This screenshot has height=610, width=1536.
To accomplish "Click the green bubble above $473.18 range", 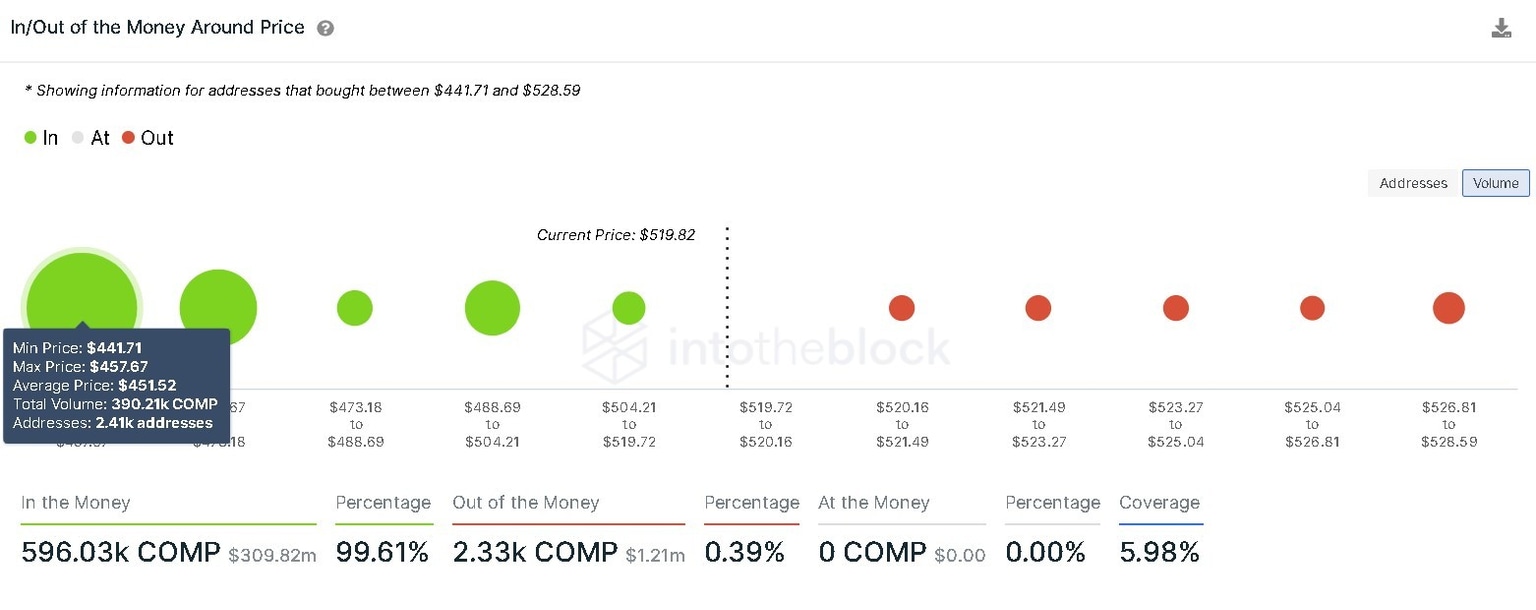I will 355,308.
